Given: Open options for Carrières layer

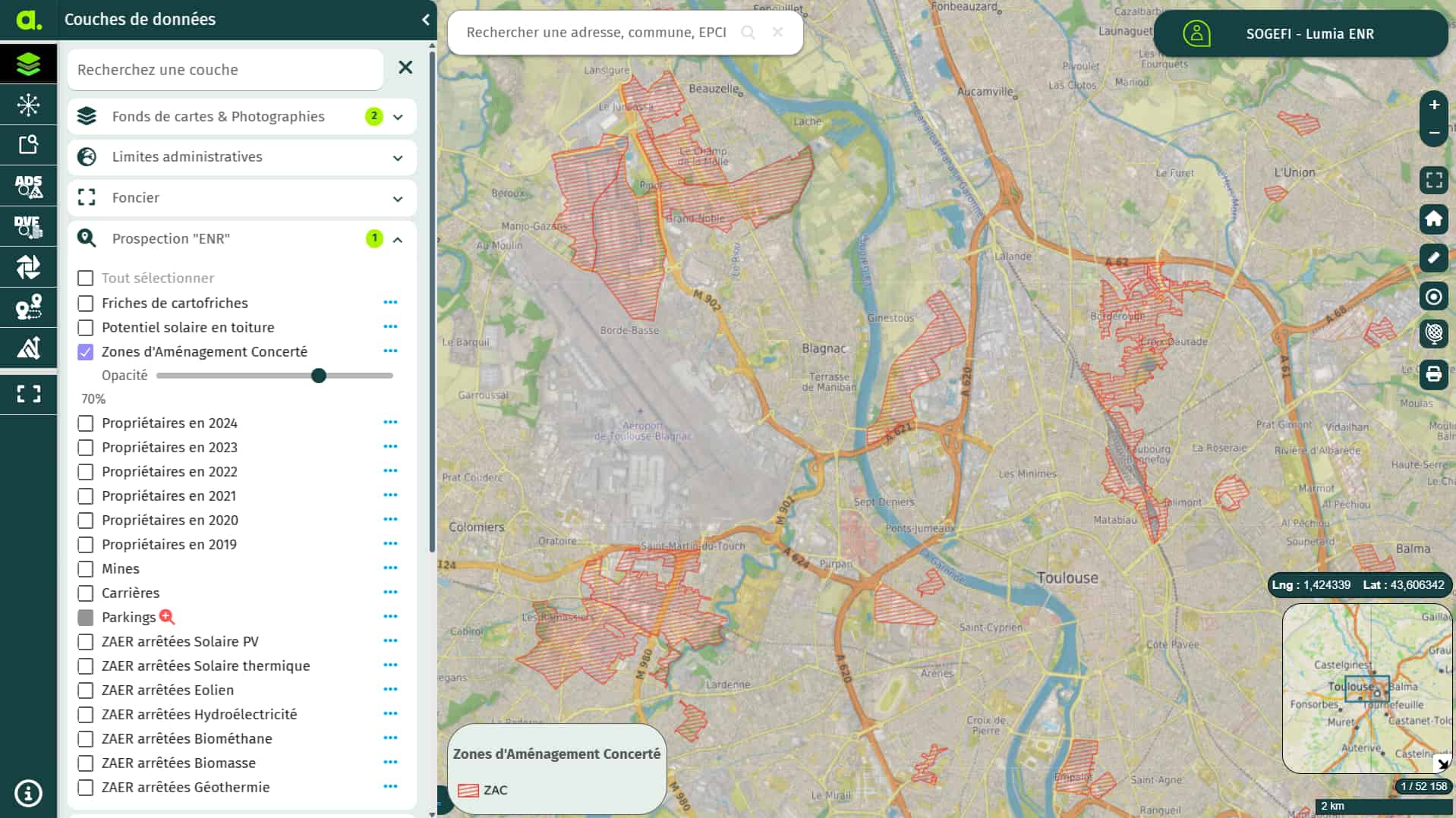Looking at the screenshot, I should (390, 593).
